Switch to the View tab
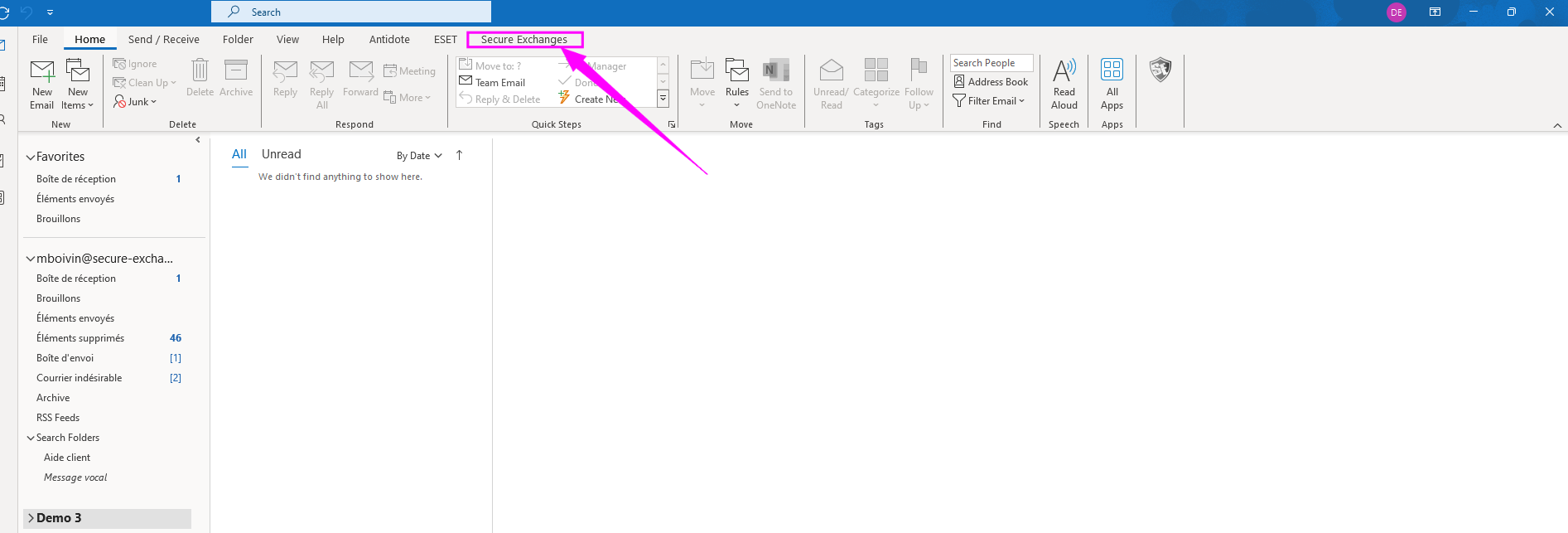This screenshot has height=533, width=1568. point(287,39)
